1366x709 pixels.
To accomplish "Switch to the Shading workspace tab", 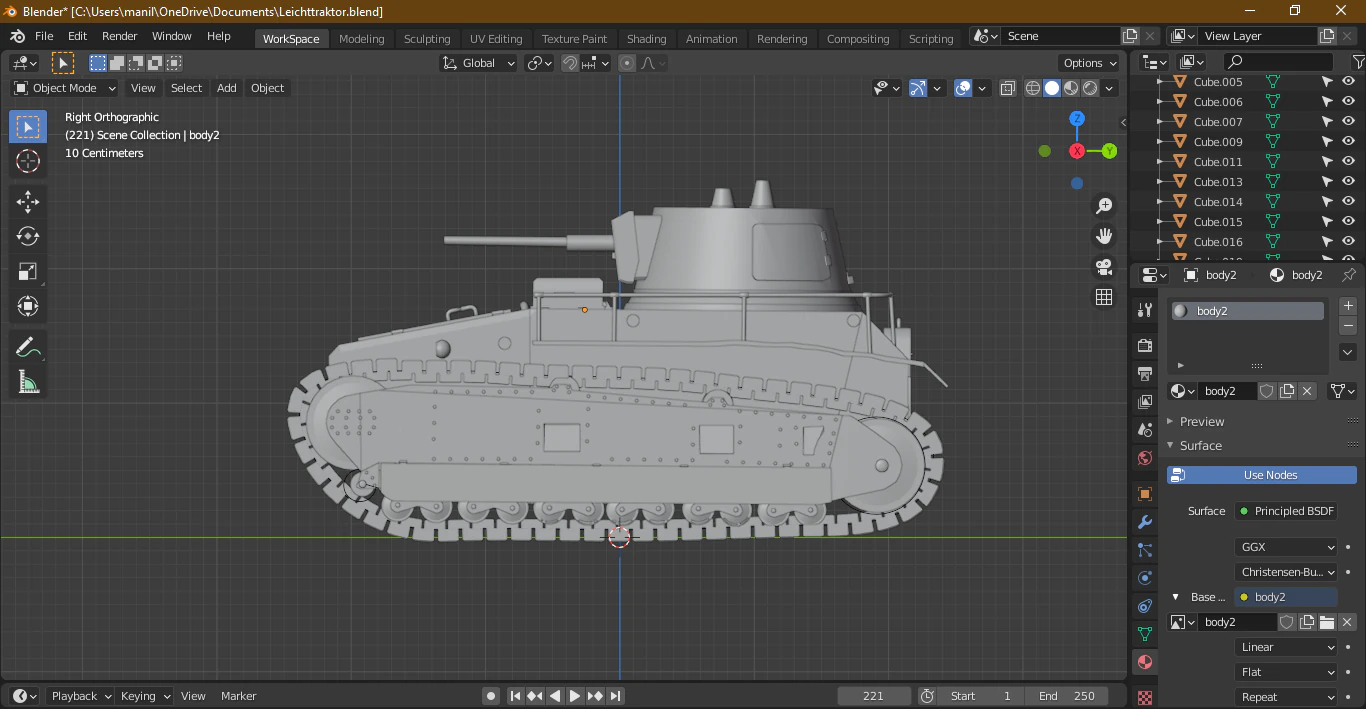I will pyautogui.click(x=646, y=39).
